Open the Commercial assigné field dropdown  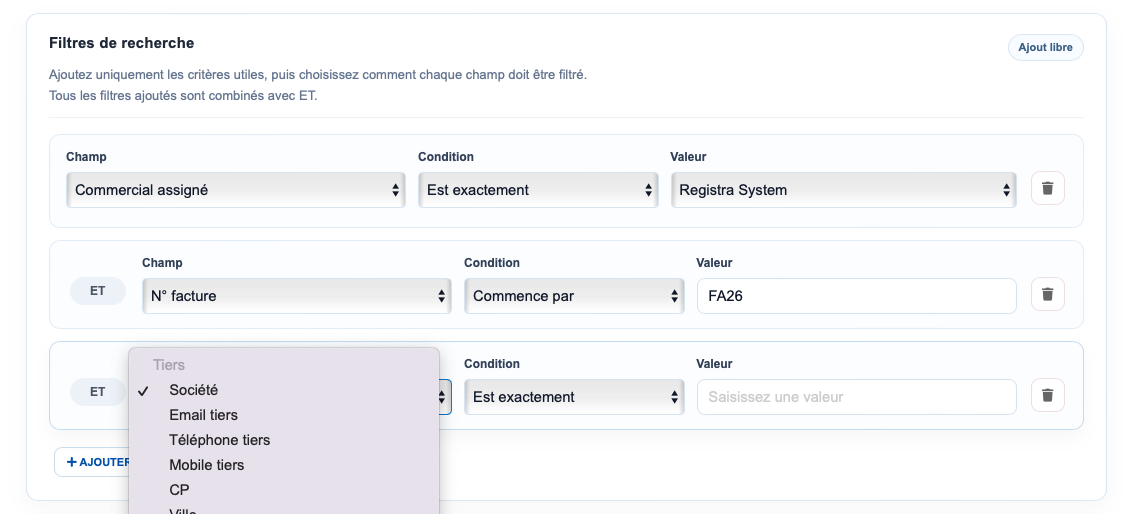point(236,190)
